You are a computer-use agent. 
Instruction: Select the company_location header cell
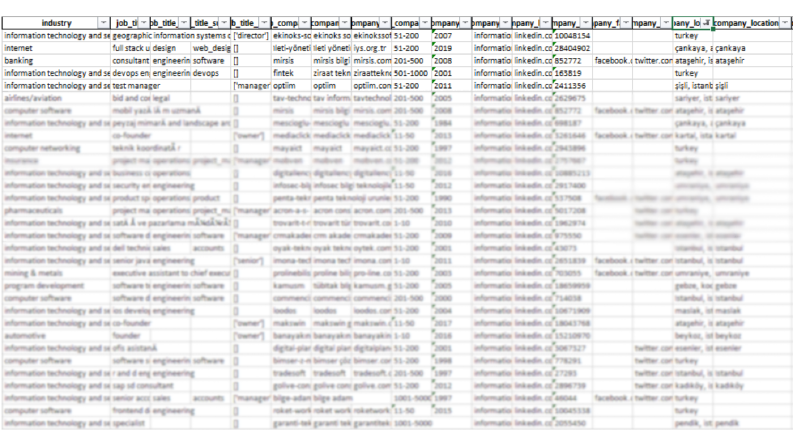(752, 23)
